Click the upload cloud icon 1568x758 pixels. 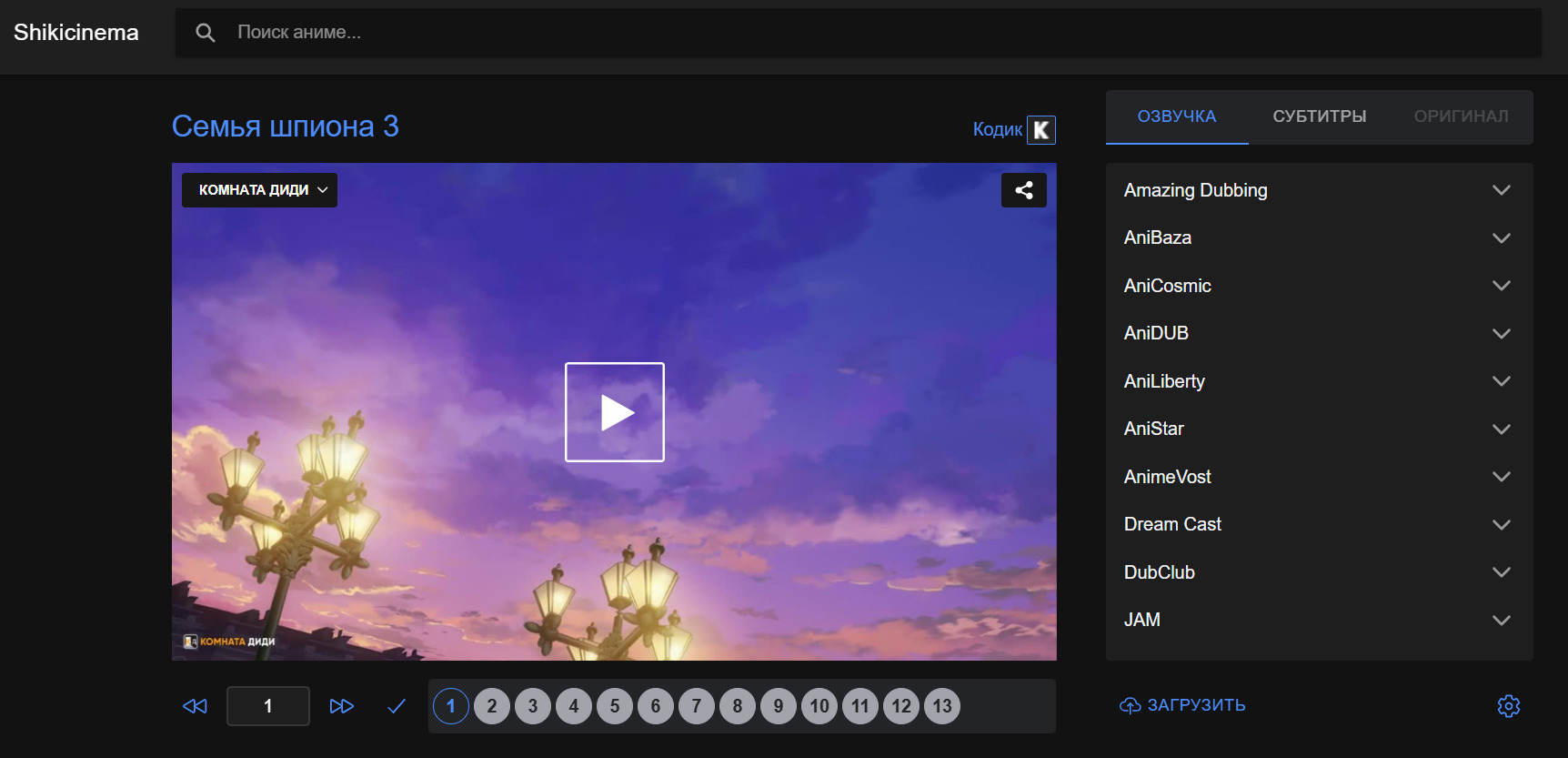point(1130,706)
